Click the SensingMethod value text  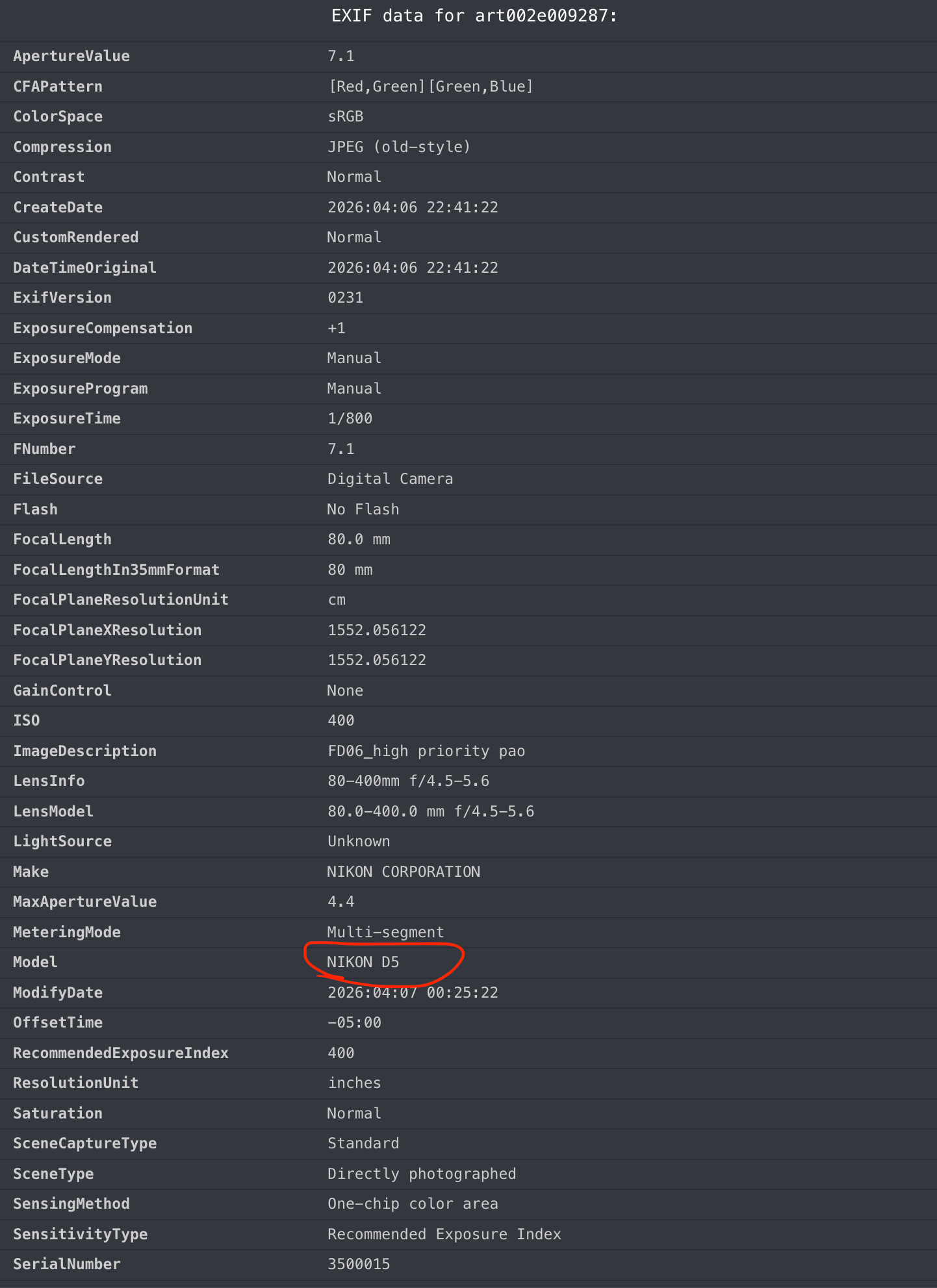[x=413, y=1204]
